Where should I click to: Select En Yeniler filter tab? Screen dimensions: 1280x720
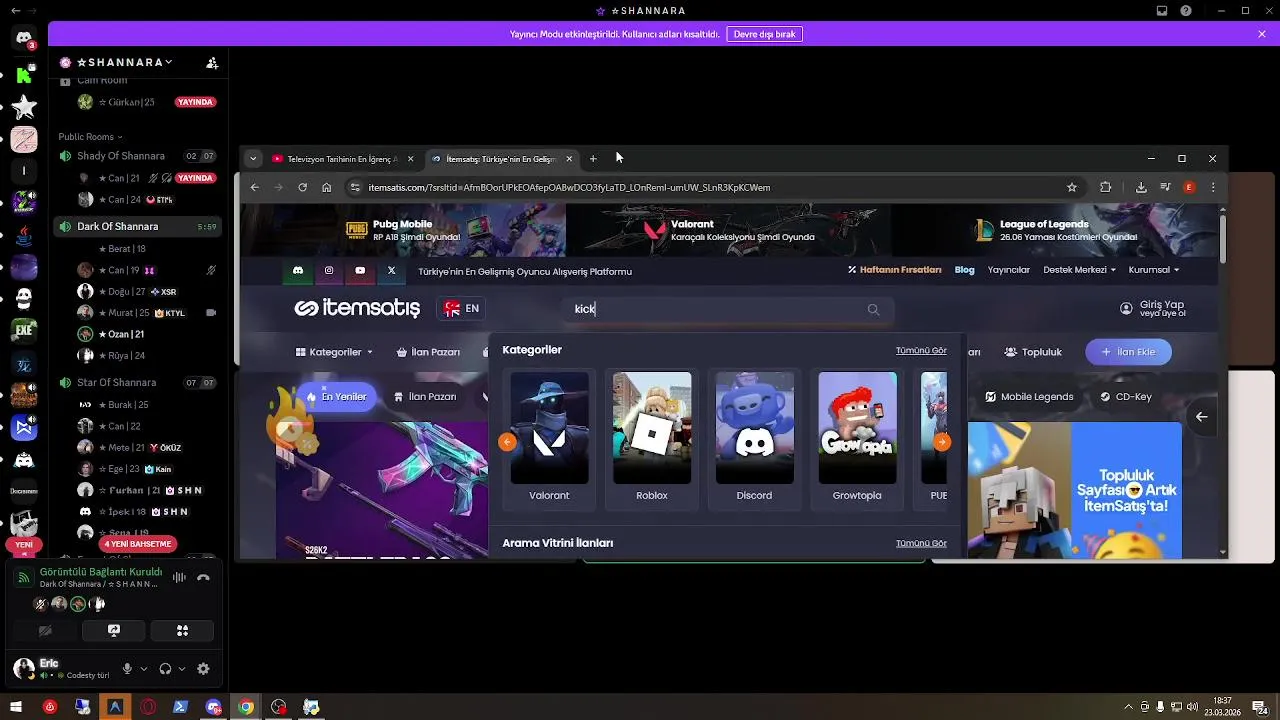336,397
